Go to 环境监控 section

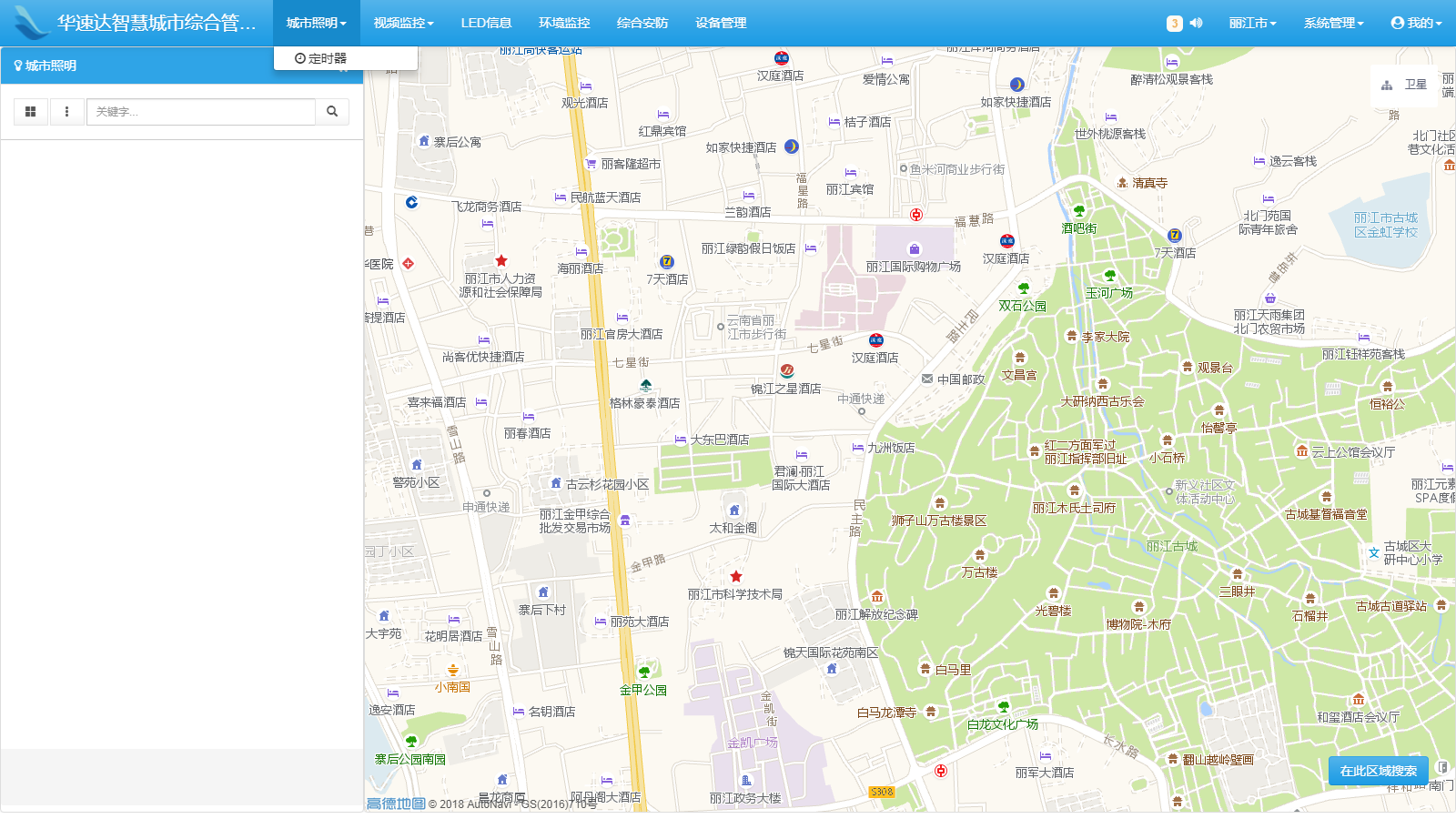pos(564,23)
